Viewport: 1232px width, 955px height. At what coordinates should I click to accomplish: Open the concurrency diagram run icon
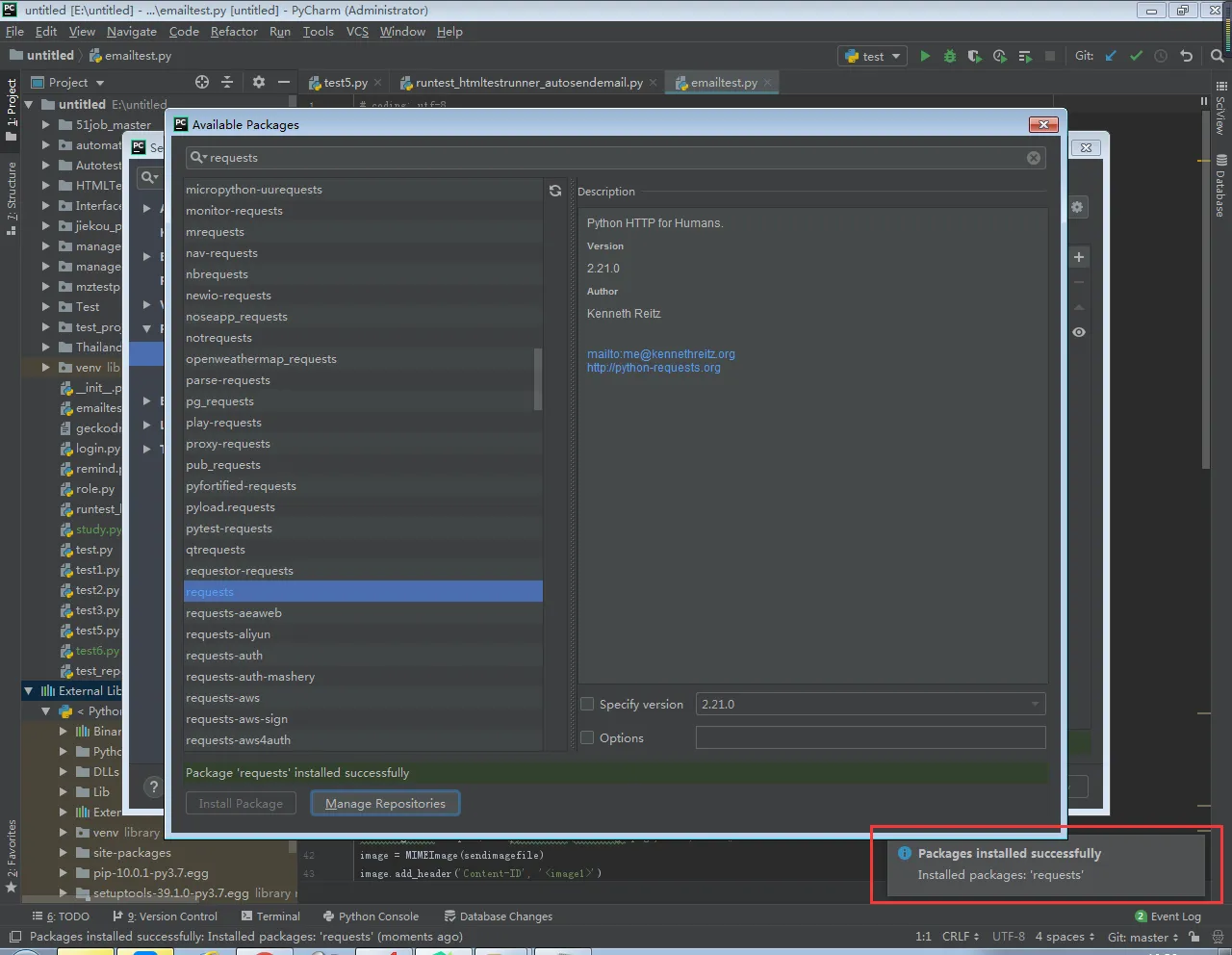pos(1025,56)
